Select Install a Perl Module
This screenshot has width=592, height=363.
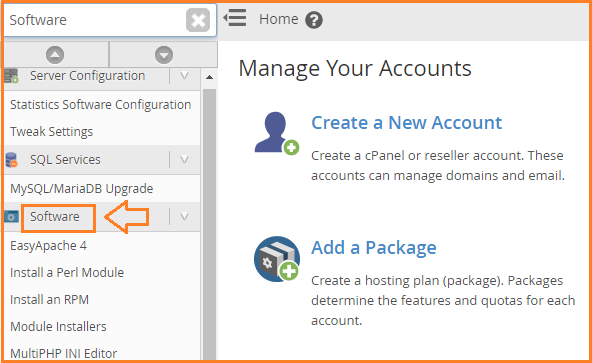[x=67, y=273]
